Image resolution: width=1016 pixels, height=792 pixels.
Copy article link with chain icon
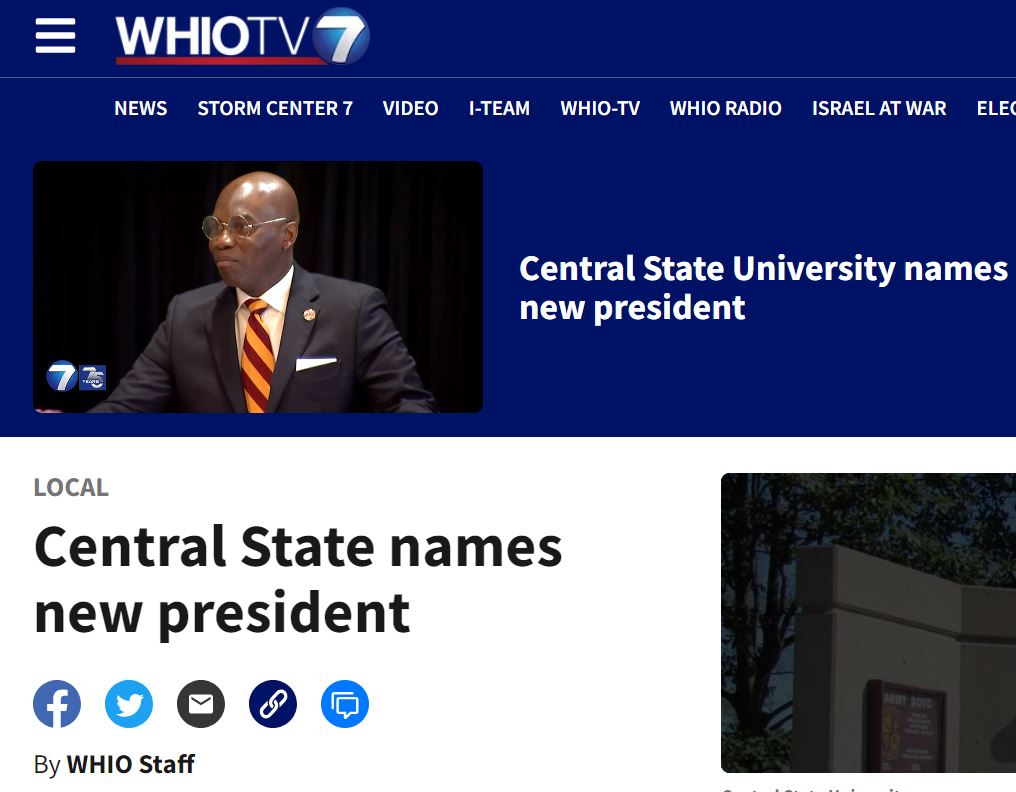click(273, 704)
